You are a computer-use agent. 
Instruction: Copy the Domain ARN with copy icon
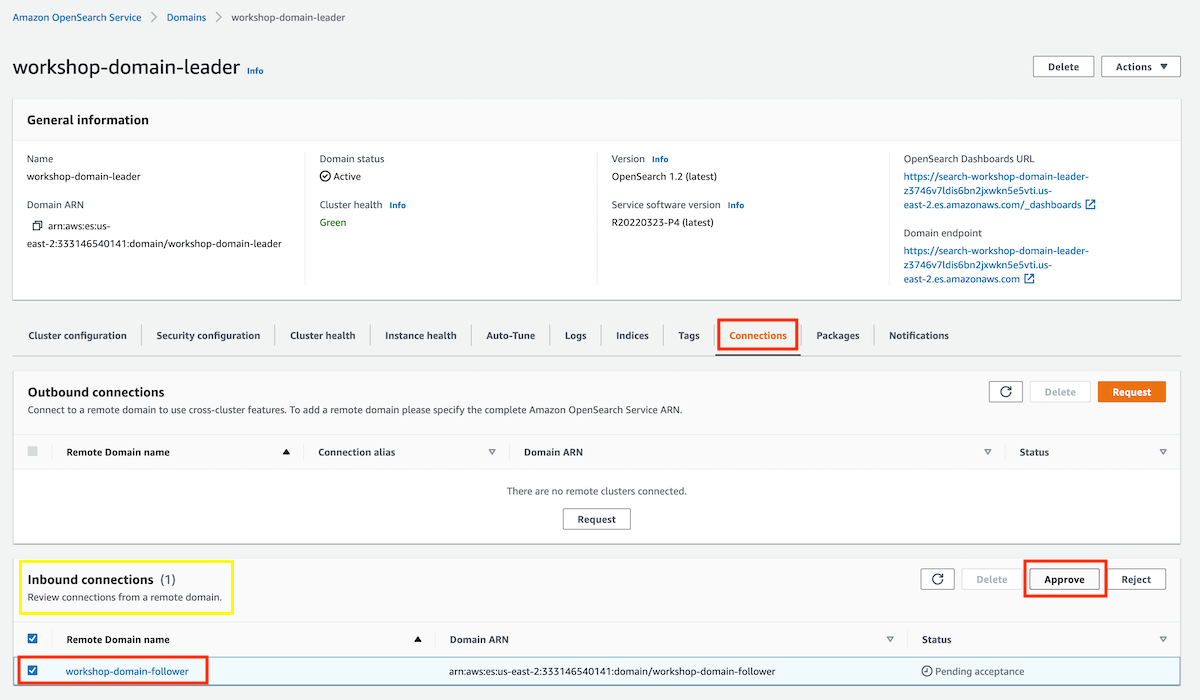37,226
